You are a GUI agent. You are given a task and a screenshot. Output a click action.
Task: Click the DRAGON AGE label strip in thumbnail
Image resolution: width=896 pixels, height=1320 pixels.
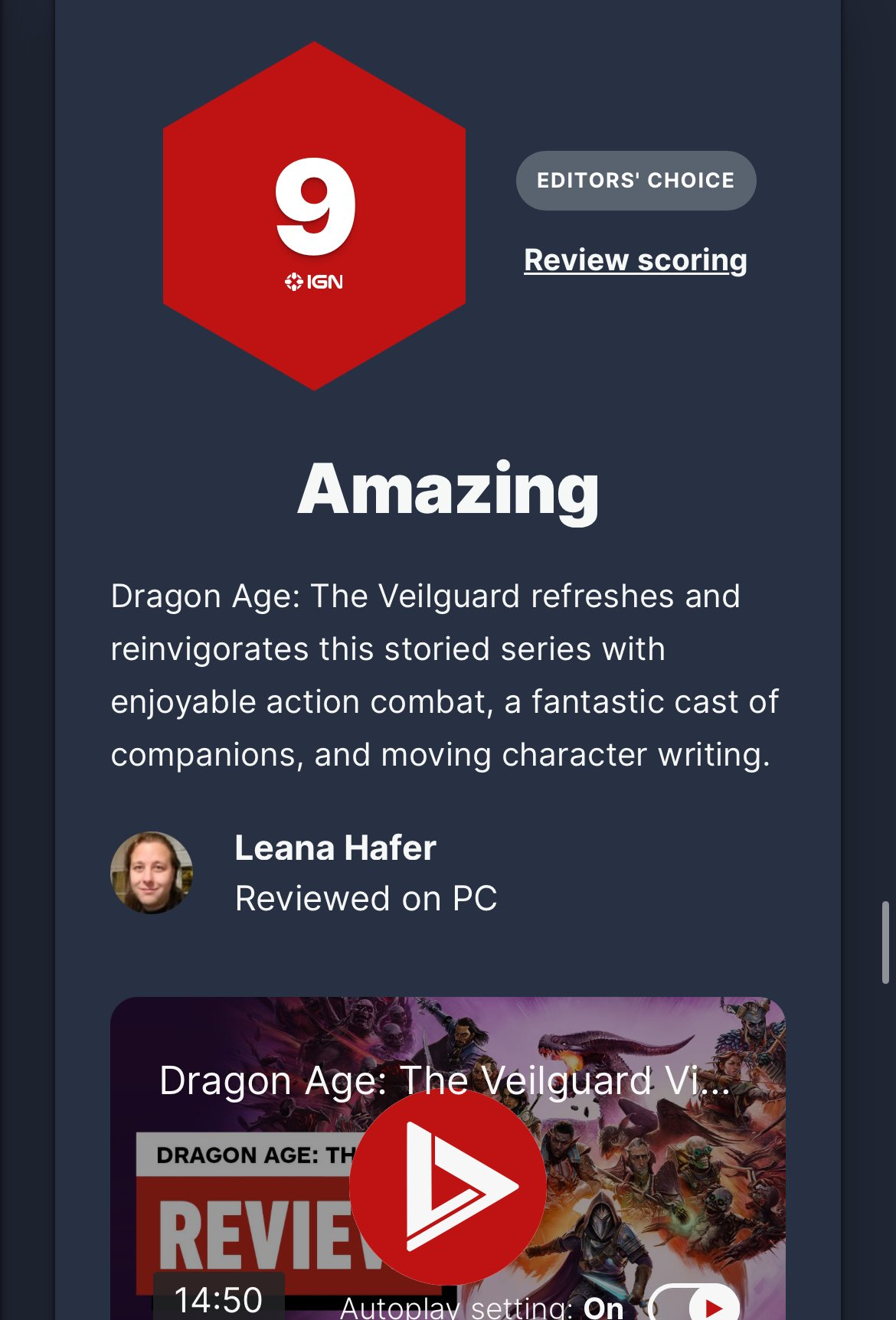247,1155
